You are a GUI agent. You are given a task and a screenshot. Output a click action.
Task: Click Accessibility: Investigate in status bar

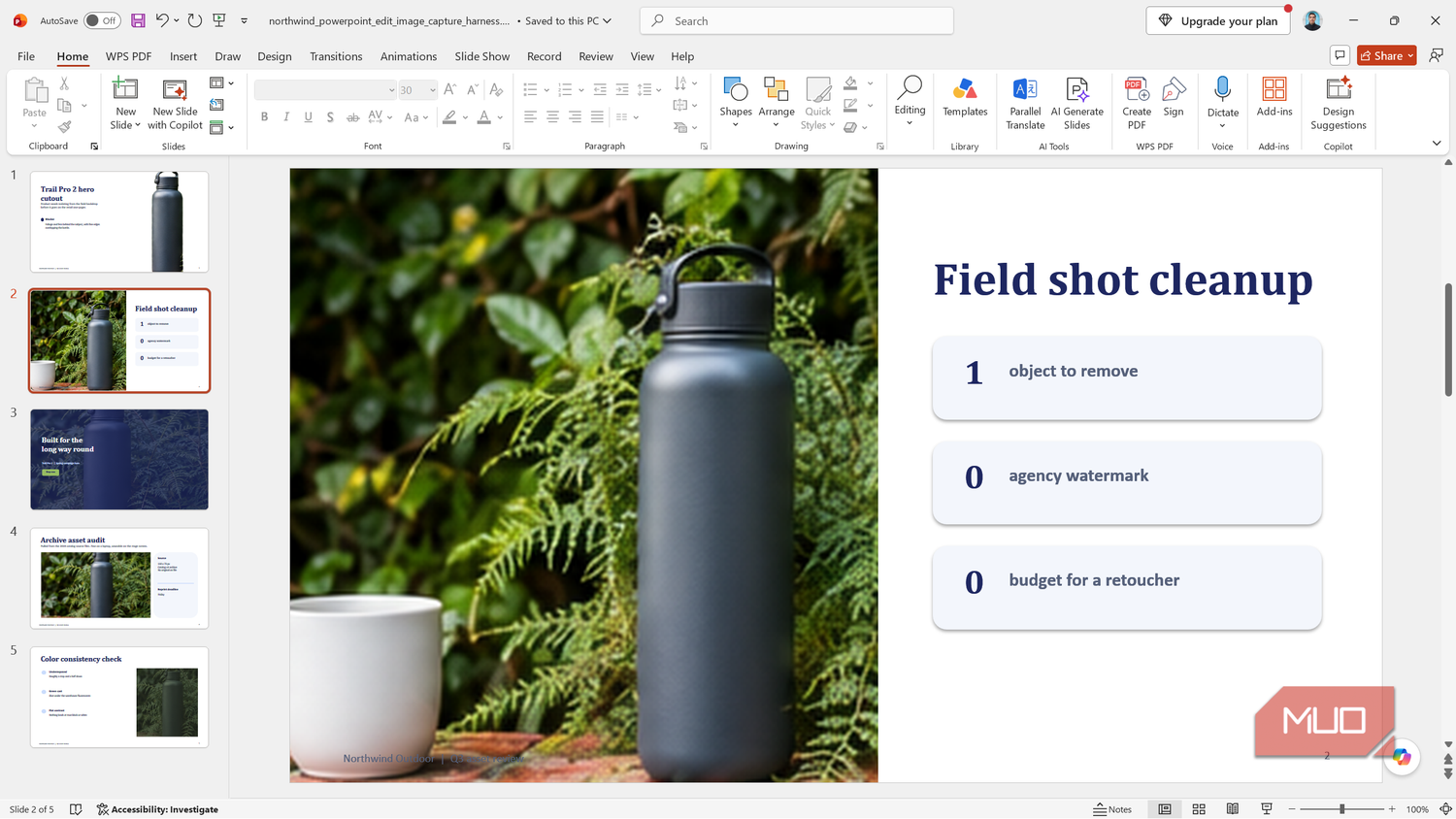click(157, 809)
